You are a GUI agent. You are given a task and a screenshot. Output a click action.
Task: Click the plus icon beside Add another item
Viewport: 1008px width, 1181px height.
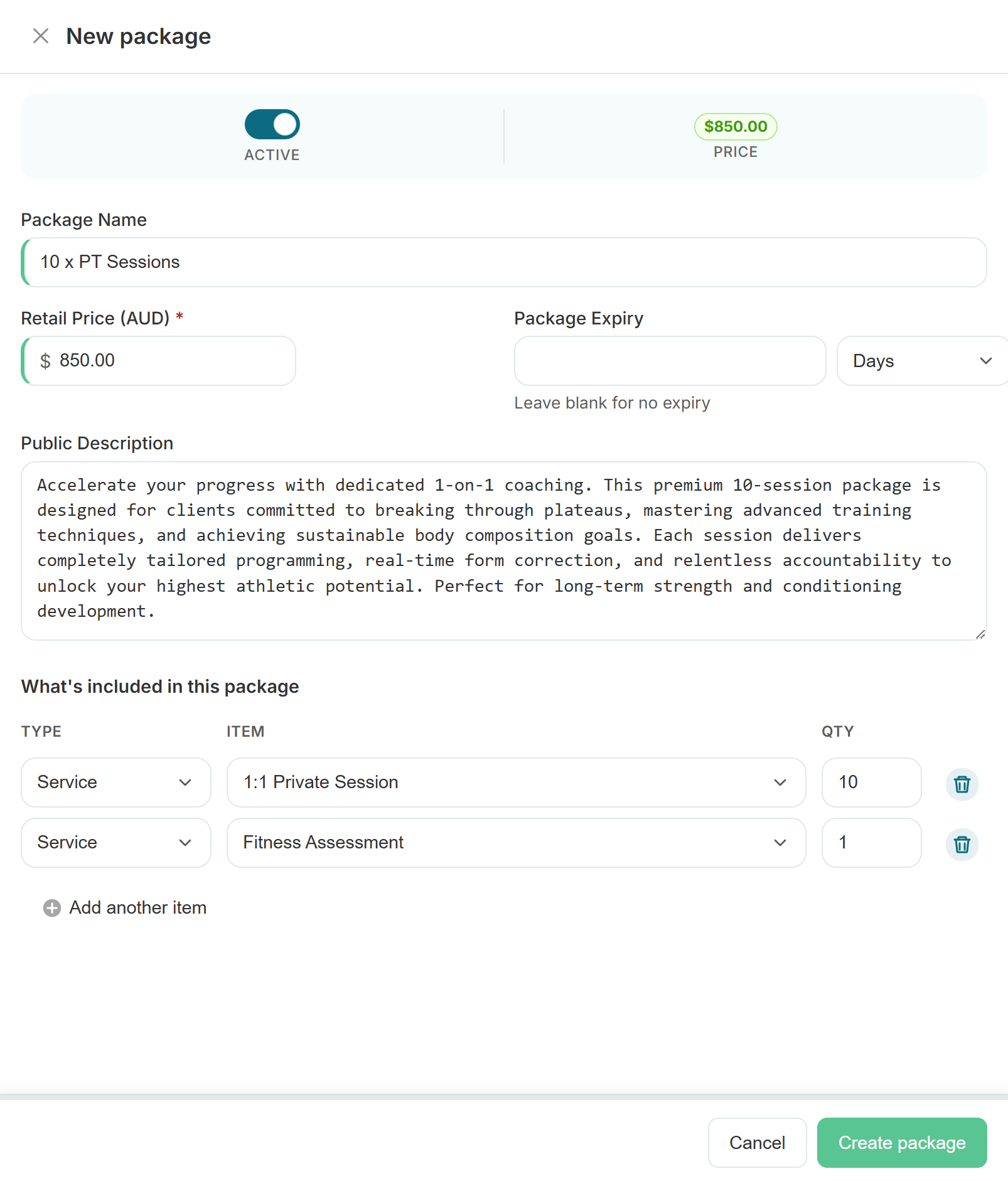pos(52,908)
